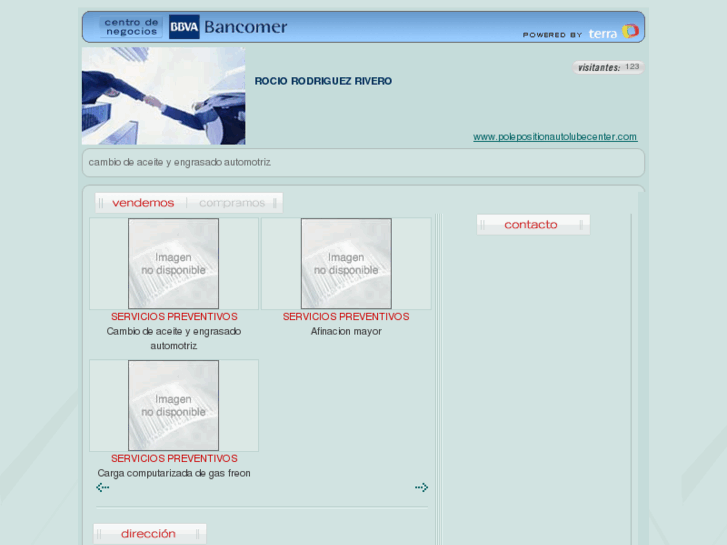This screenshot has height=545, width=727.
Task: Open SERVICIOS PREVENTIVOS link above Cambio de aceite
Action: 174,317
